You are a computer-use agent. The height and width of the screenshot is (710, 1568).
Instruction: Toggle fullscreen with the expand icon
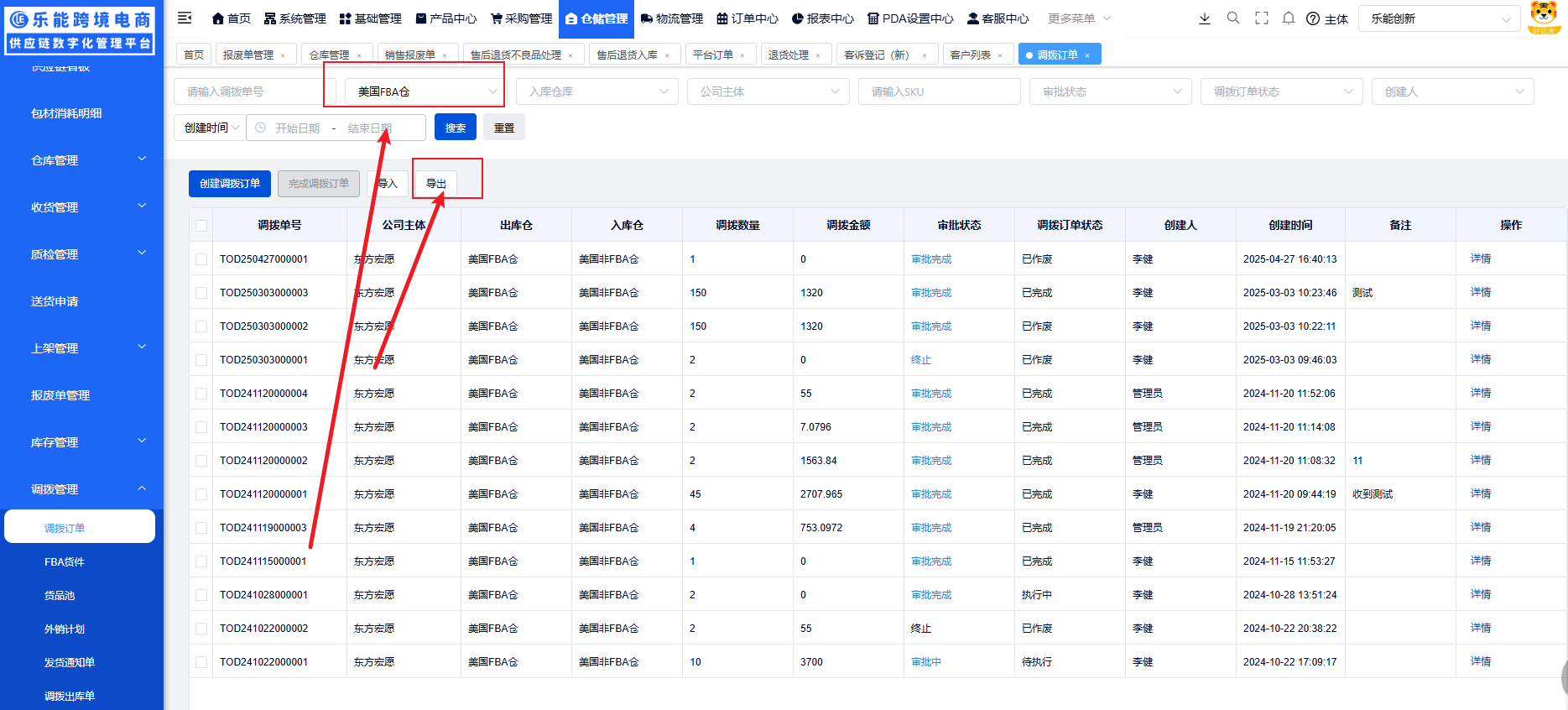pos(1261,18)
